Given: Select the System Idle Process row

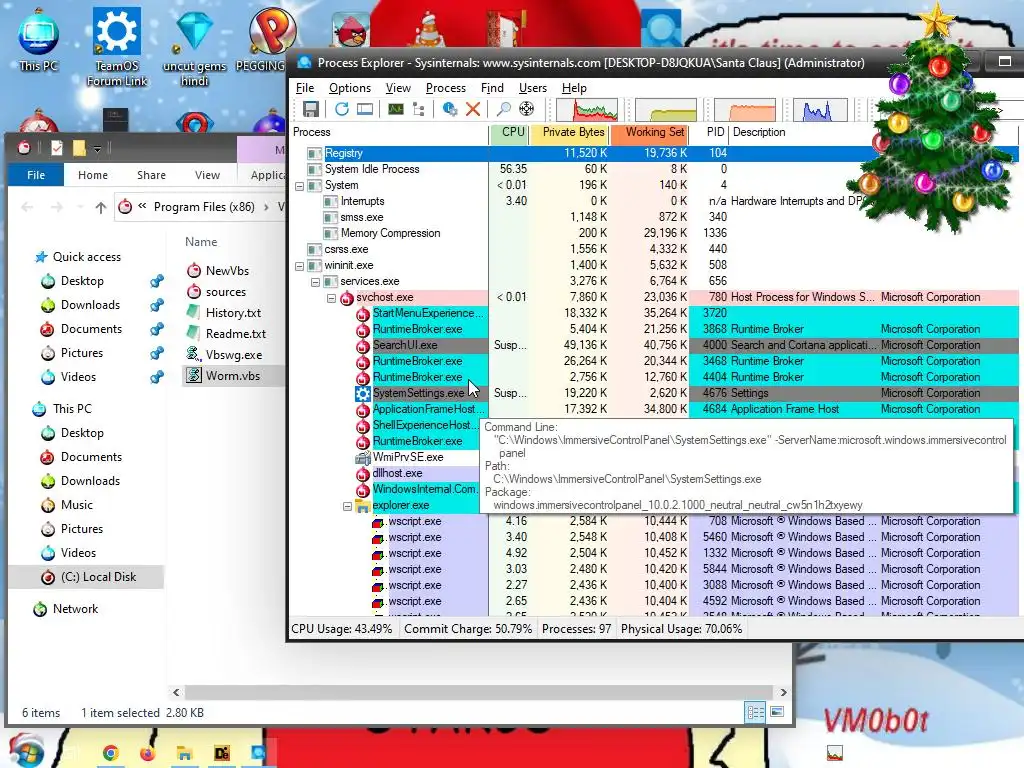Looking at the screenshot, I should click(x=655, y=169).
